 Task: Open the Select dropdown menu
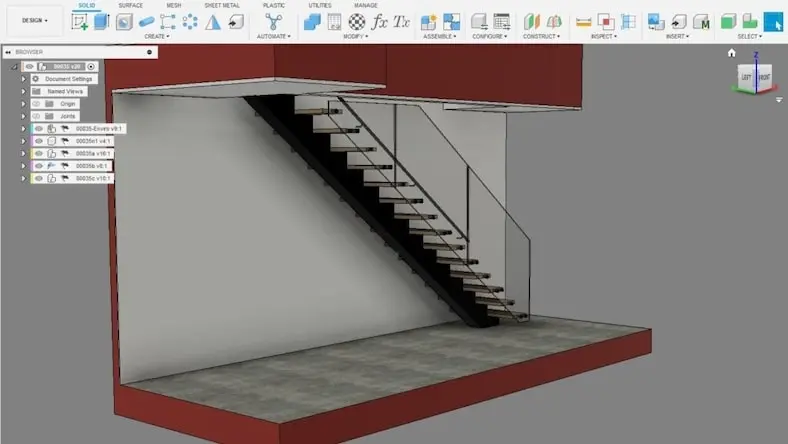[x=750, y=37]
